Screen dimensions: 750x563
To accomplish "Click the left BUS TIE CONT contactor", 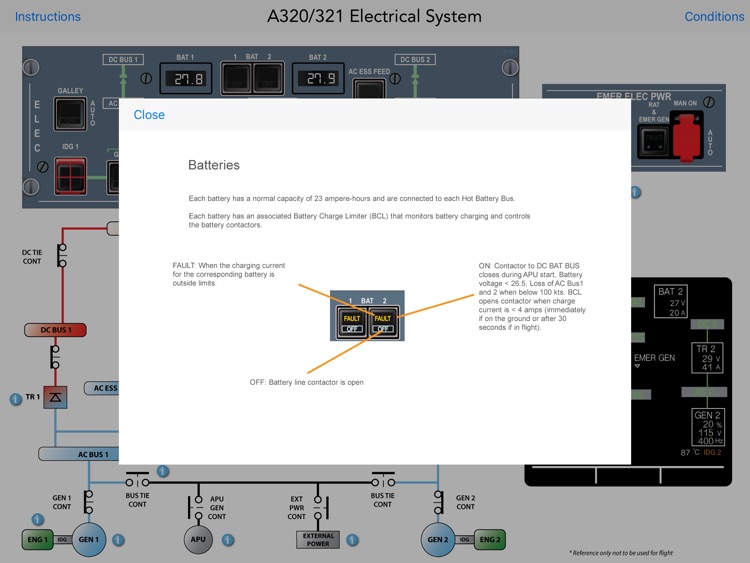I will point(137,480).
